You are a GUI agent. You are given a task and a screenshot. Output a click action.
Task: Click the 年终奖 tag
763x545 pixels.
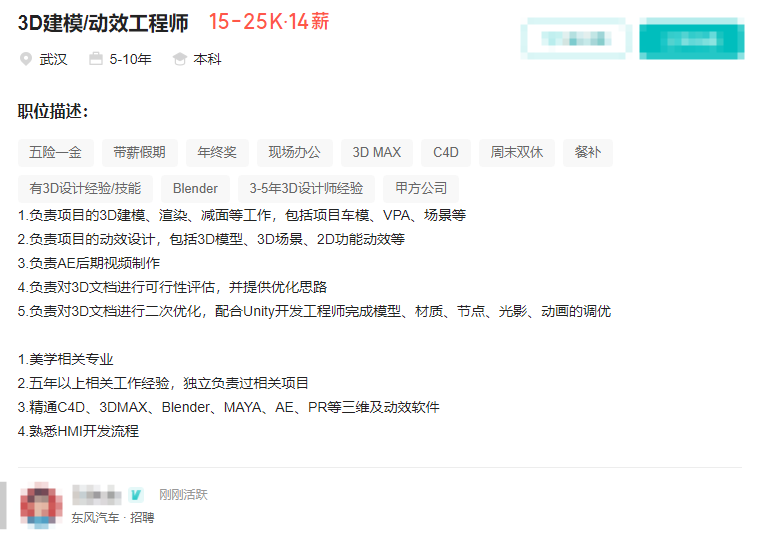click(217, 152)
